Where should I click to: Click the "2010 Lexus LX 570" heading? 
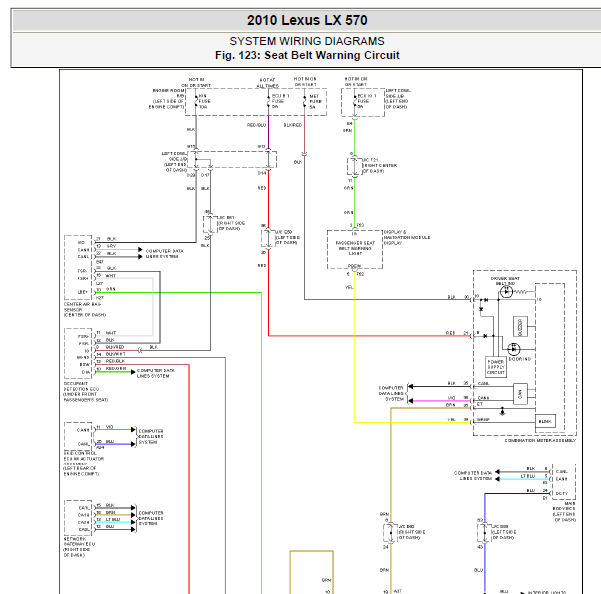[x=307, y=20]
